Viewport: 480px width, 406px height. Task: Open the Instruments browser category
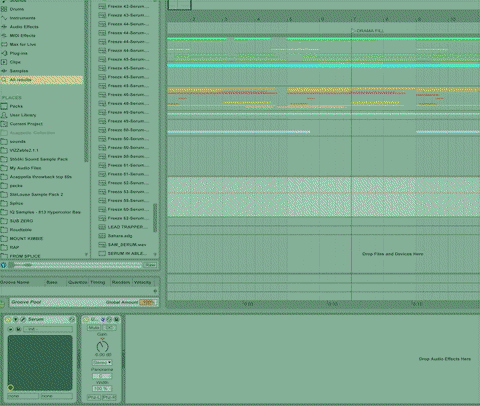pyautogui.click(x=22, y=18)
